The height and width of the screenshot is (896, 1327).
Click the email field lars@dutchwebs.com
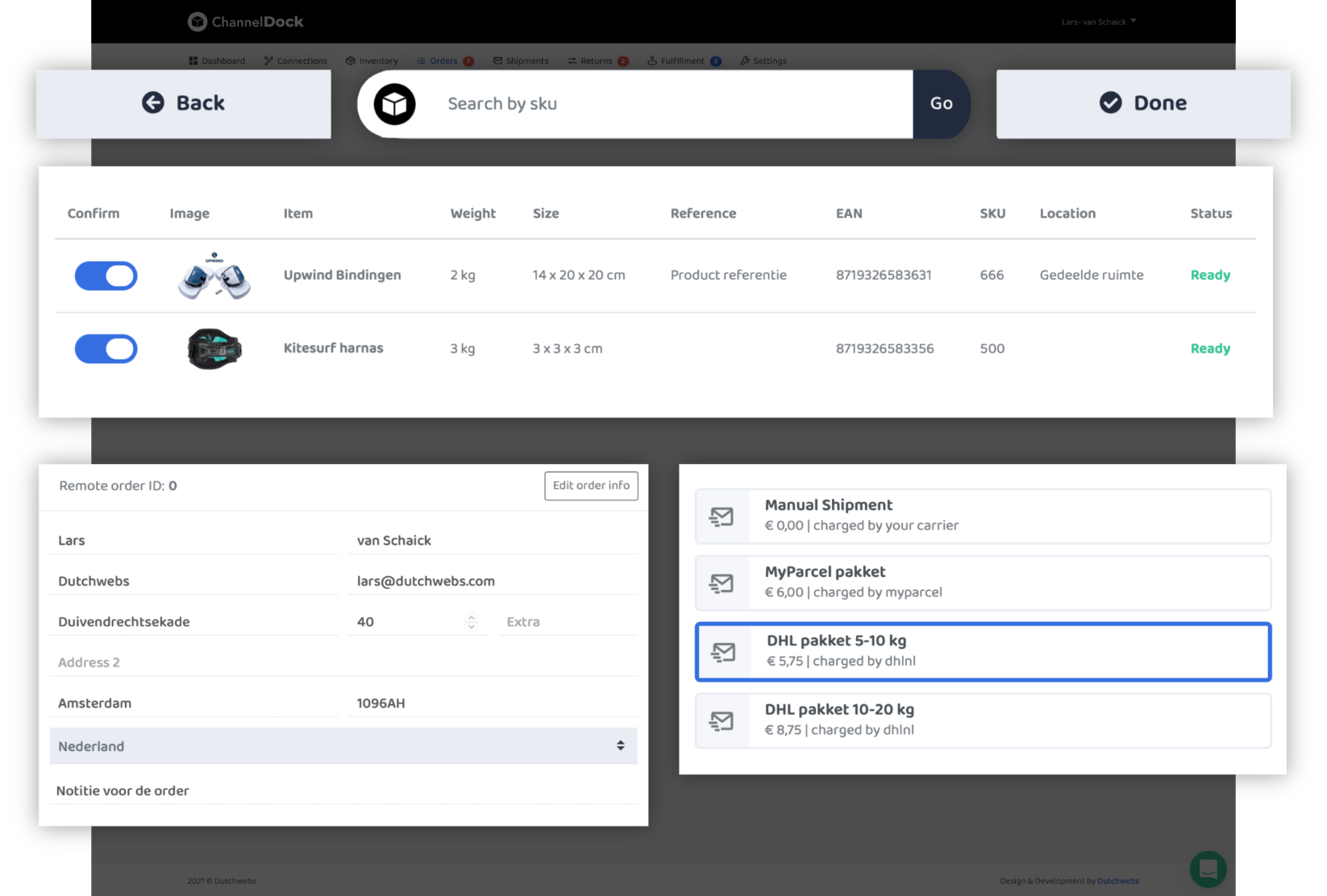click(493, 581)
